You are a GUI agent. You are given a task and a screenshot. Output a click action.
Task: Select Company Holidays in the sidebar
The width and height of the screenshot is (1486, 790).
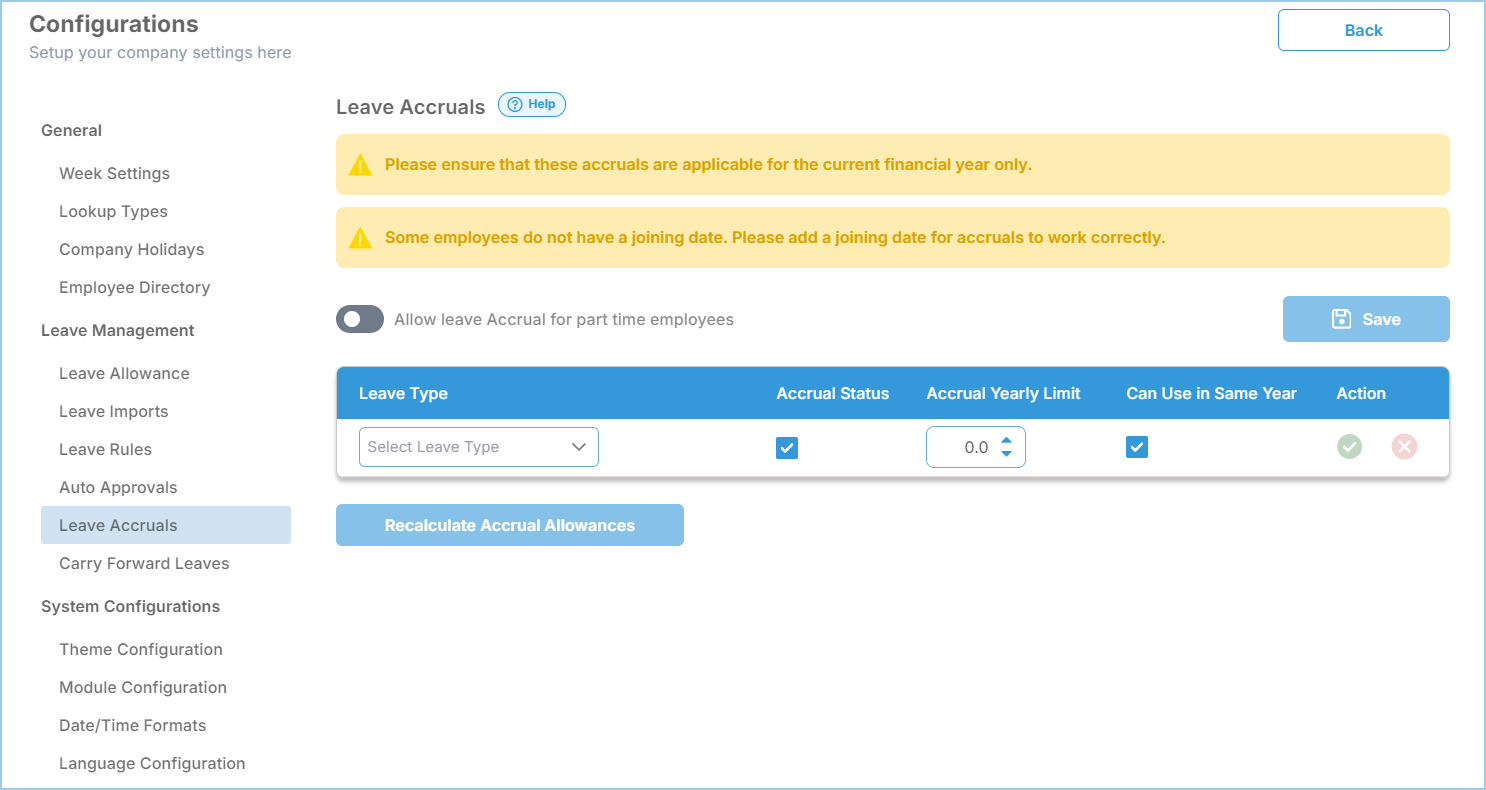click(x=131, y=249)
